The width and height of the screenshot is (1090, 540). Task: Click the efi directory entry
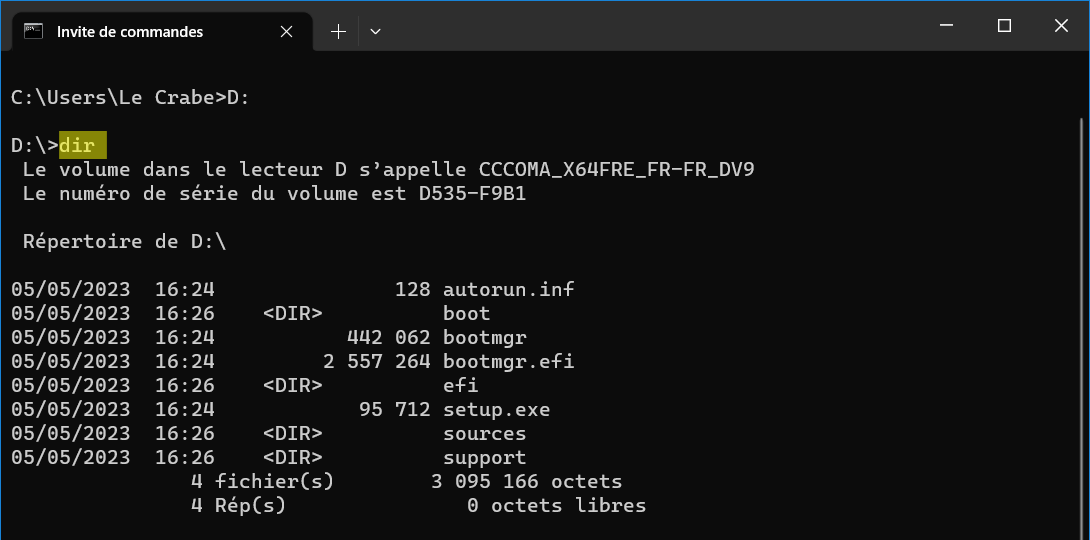(461, 385)
